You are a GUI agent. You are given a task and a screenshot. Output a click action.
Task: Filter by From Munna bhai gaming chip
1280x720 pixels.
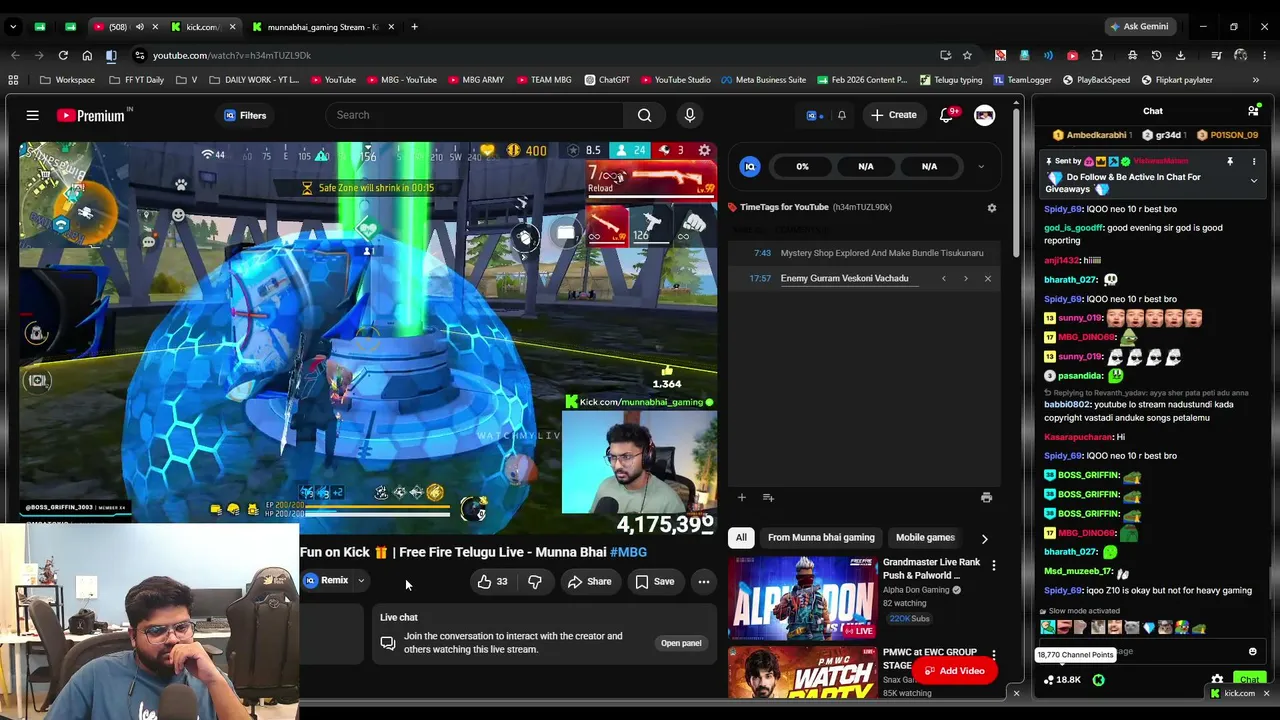pyautogui.click(x=821, y=538)
